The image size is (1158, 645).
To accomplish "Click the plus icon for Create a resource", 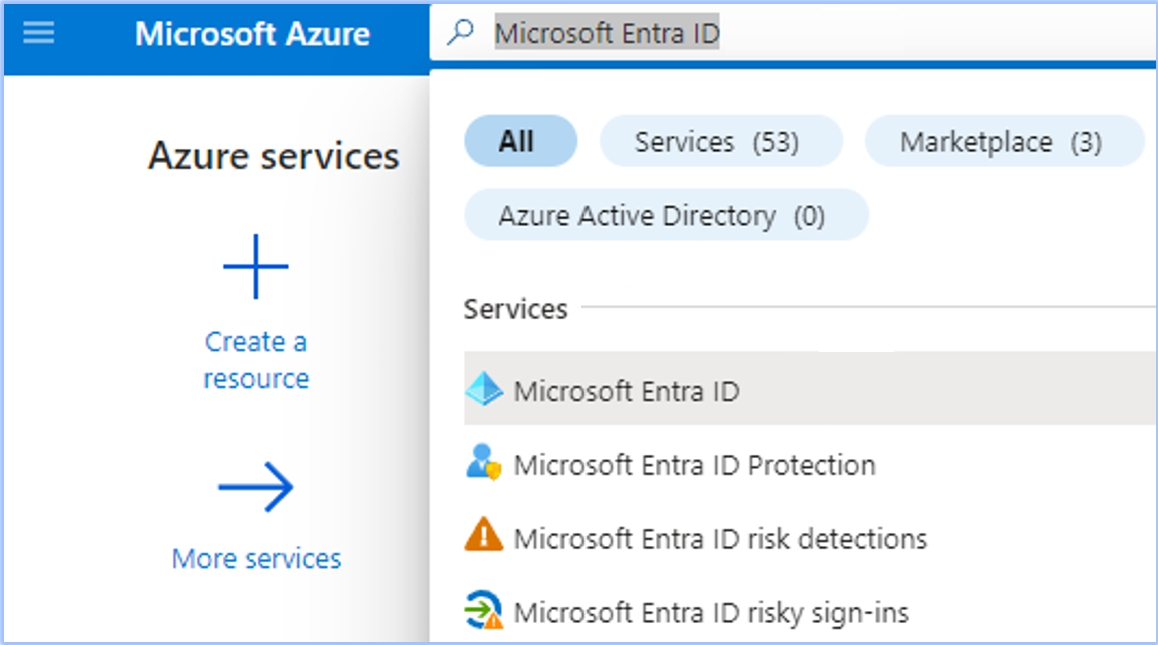I will coord(256,267).
